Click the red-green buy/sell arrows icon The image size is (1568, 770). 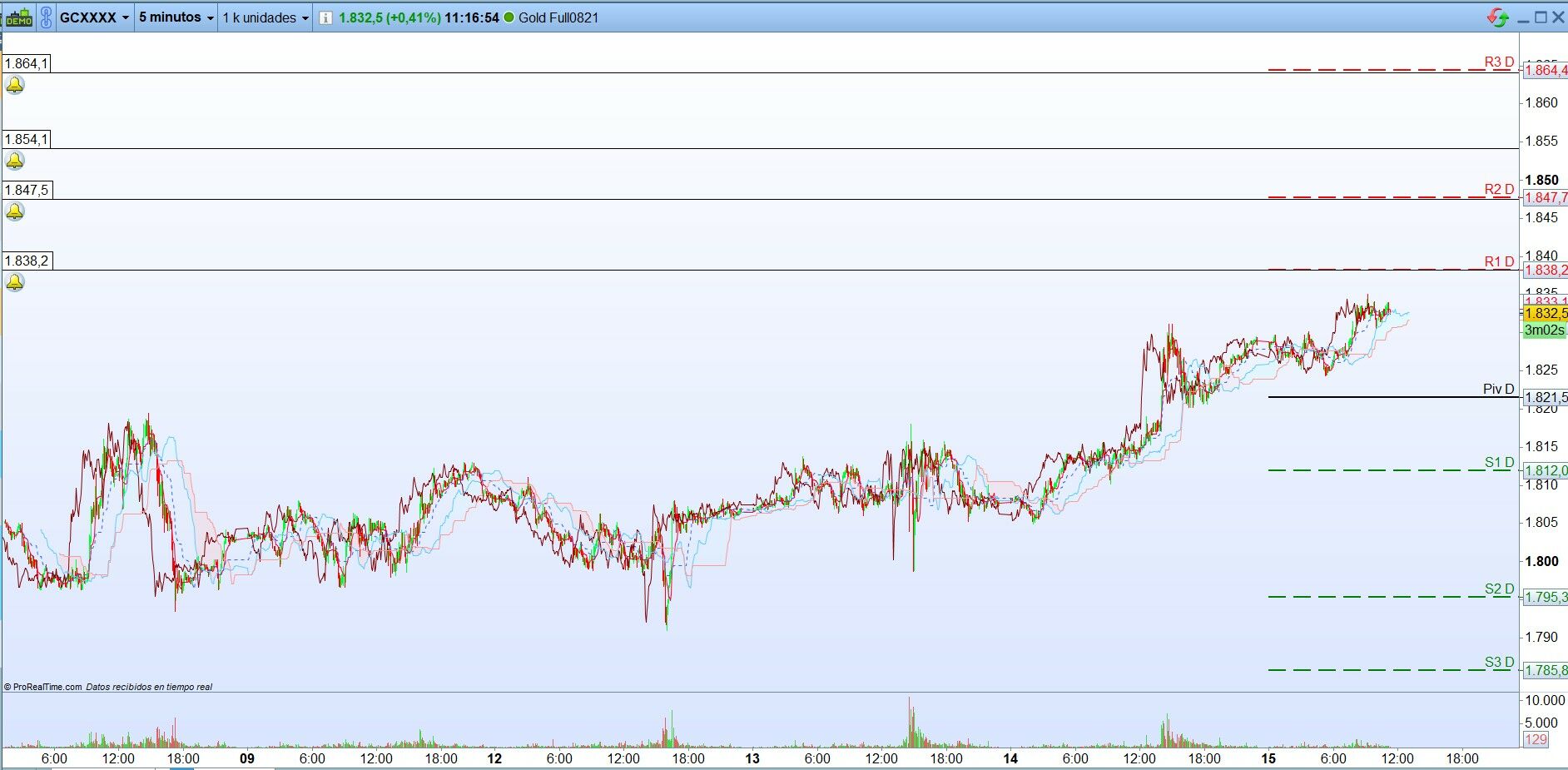pyautogui.click(x=1498, y=17)
